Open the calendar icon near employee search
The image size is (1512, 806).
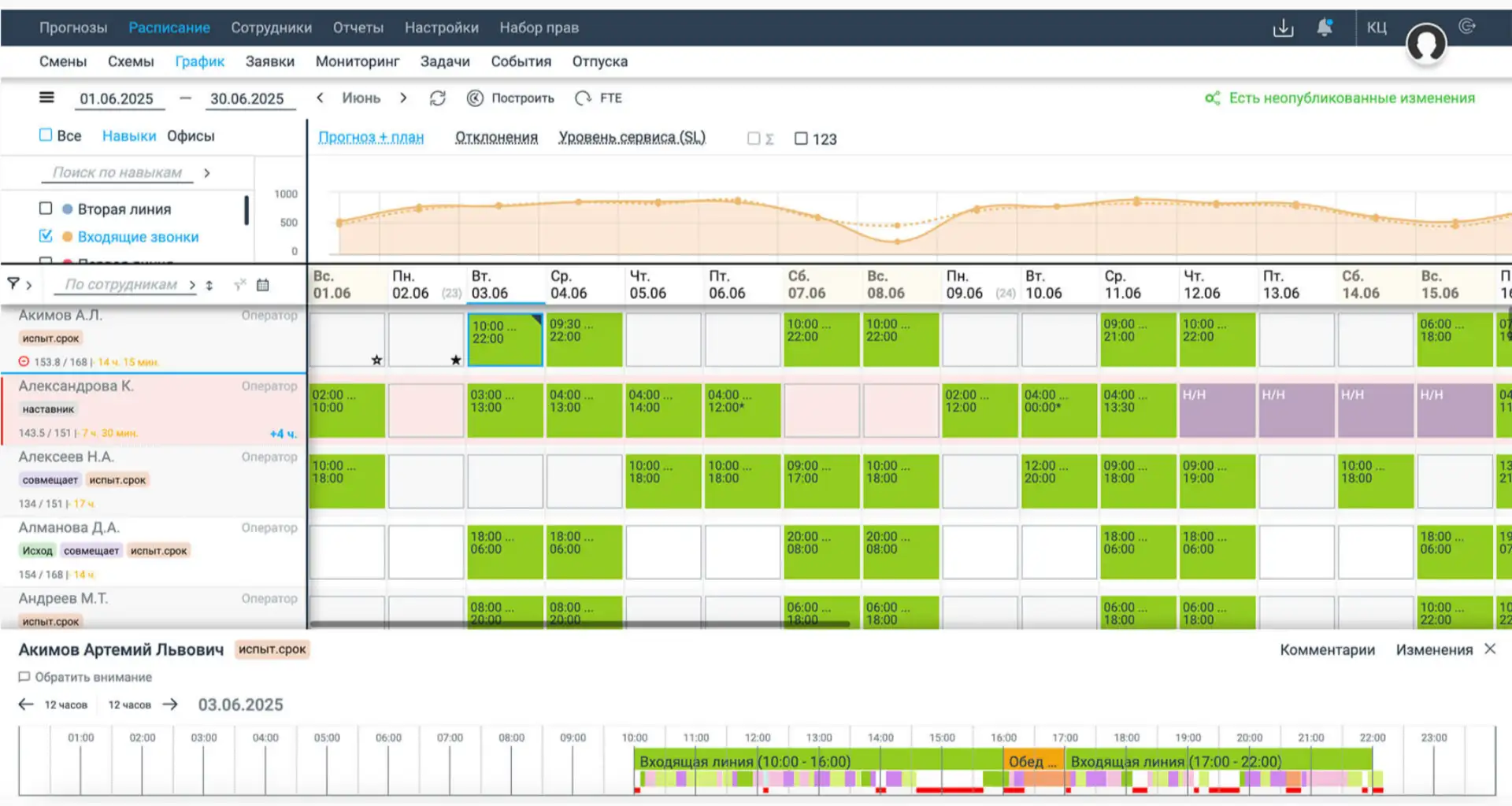[263, 284]
